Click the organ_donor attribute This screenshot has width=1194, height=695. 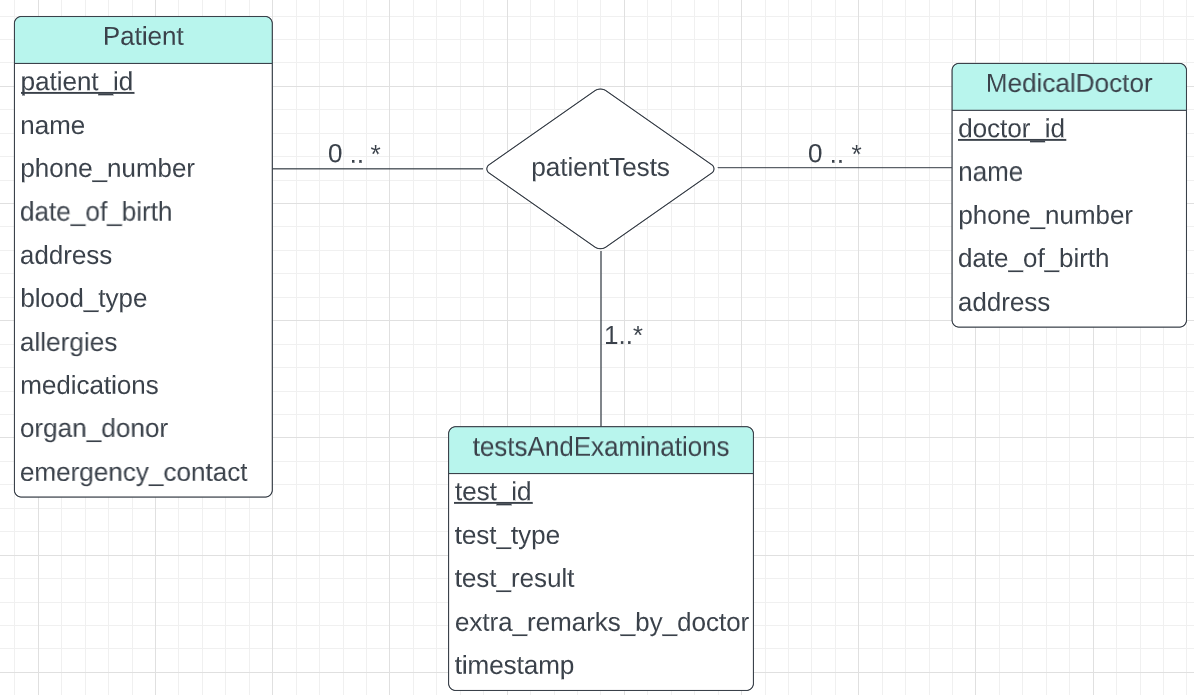point(94,429)
